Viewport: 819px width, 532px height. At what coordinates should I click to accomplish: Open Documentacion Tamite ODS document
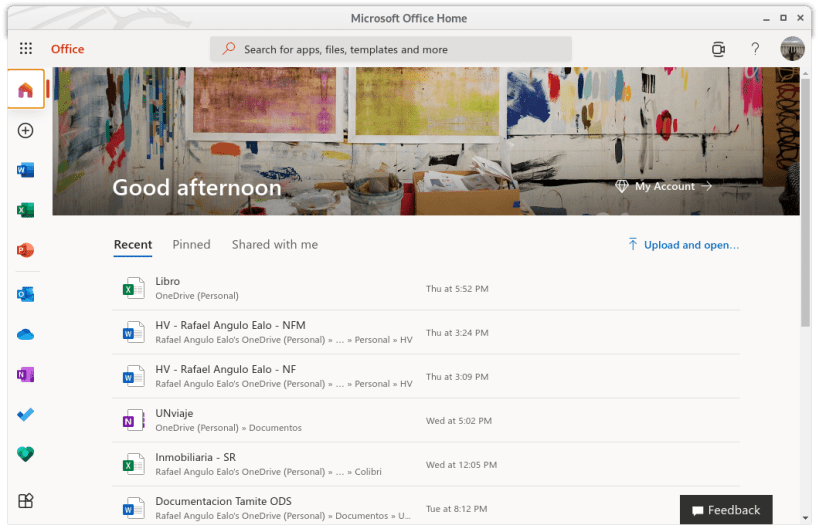pyautogui.click(x=223, y=501)
